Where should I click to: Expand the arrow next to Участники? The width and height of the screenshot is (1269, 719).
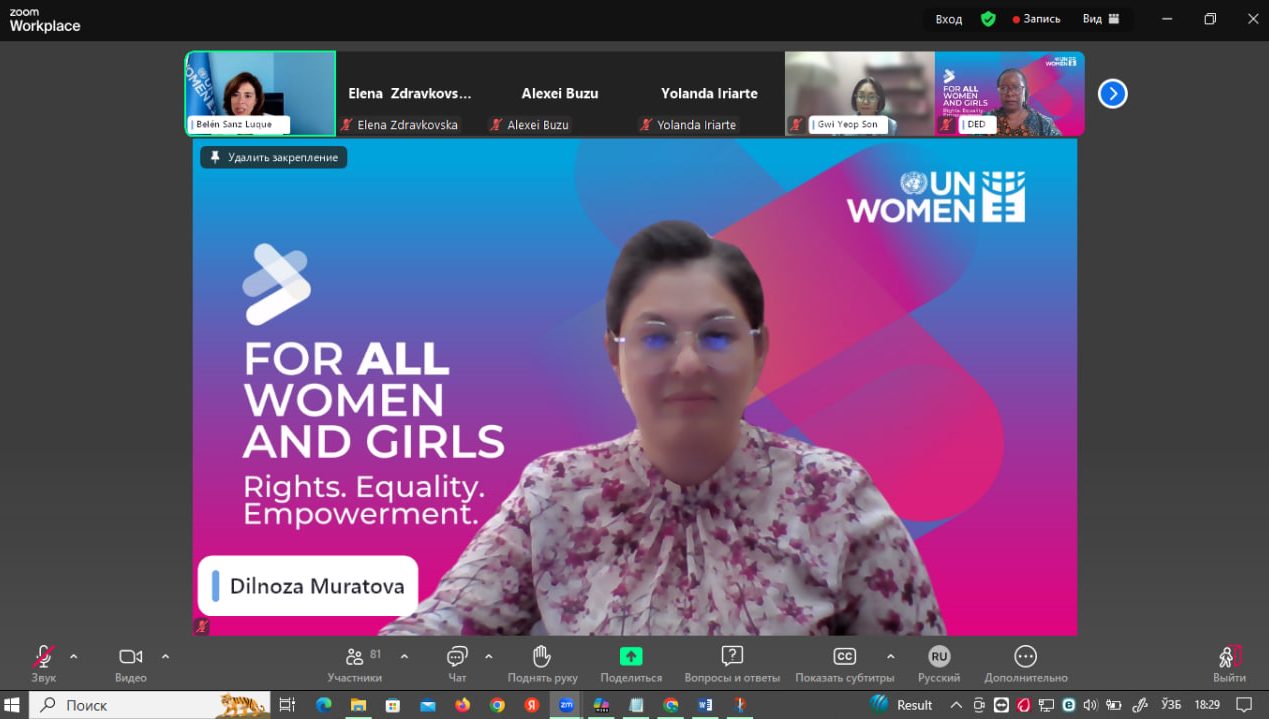click(x=404, y=657)
